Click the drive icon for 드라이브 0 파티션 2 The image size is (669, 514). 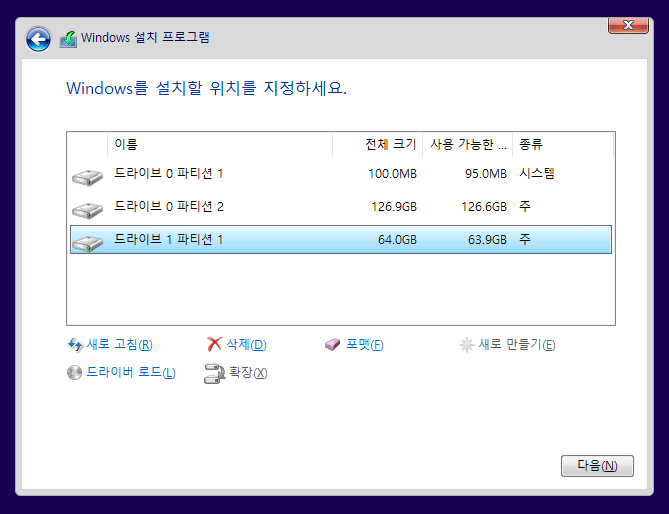(87, 210)
